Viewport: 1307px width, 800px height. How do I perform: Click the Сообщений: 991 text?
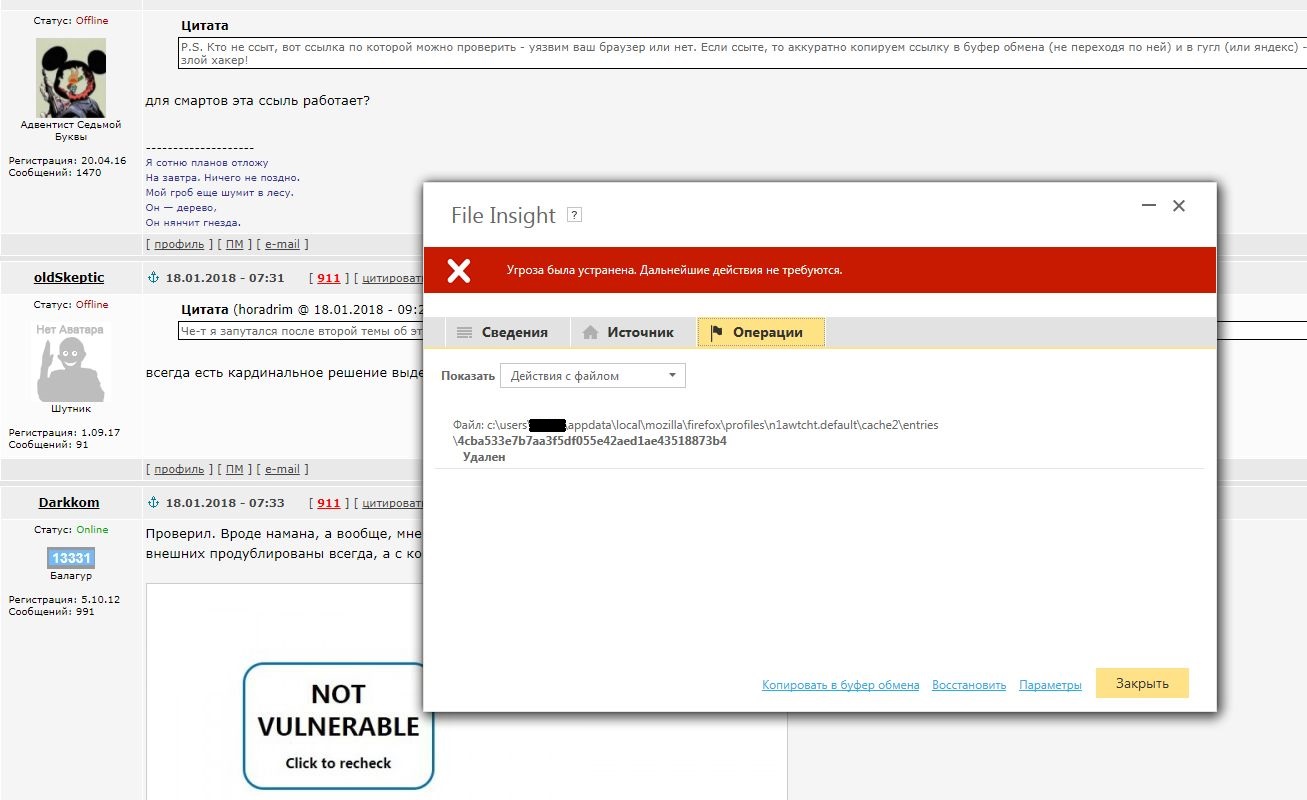click(52, 612)
